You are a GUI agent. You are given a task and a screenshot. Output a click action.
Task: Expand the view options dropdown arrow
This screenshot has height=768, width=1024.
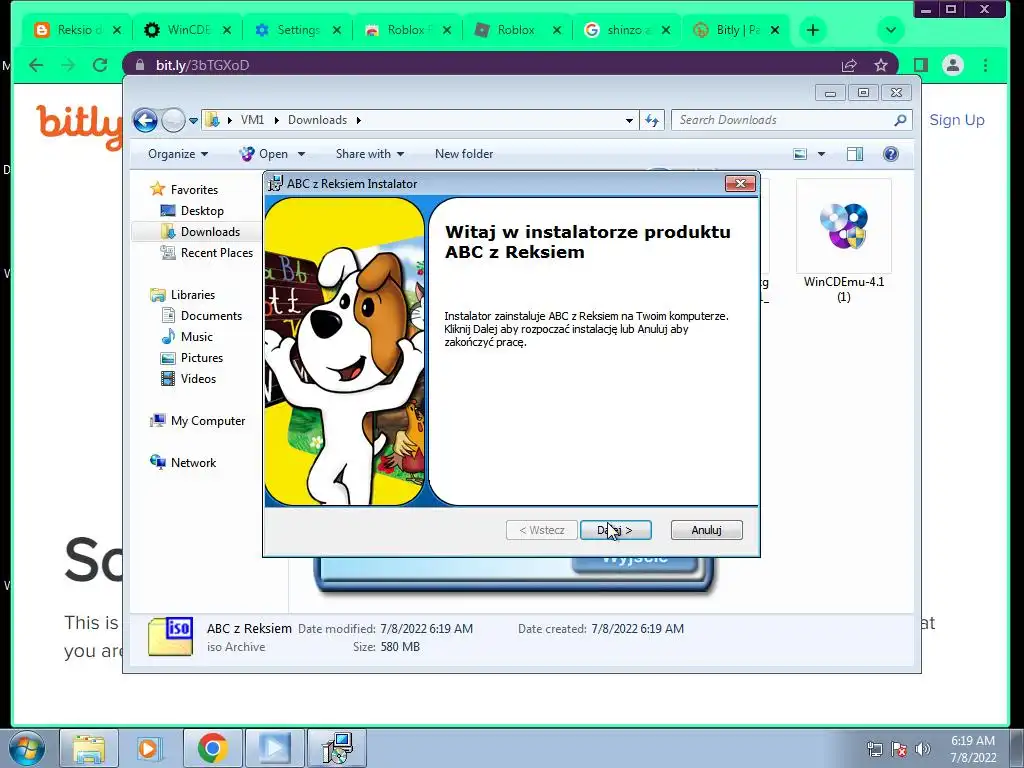tap(822, 154)
